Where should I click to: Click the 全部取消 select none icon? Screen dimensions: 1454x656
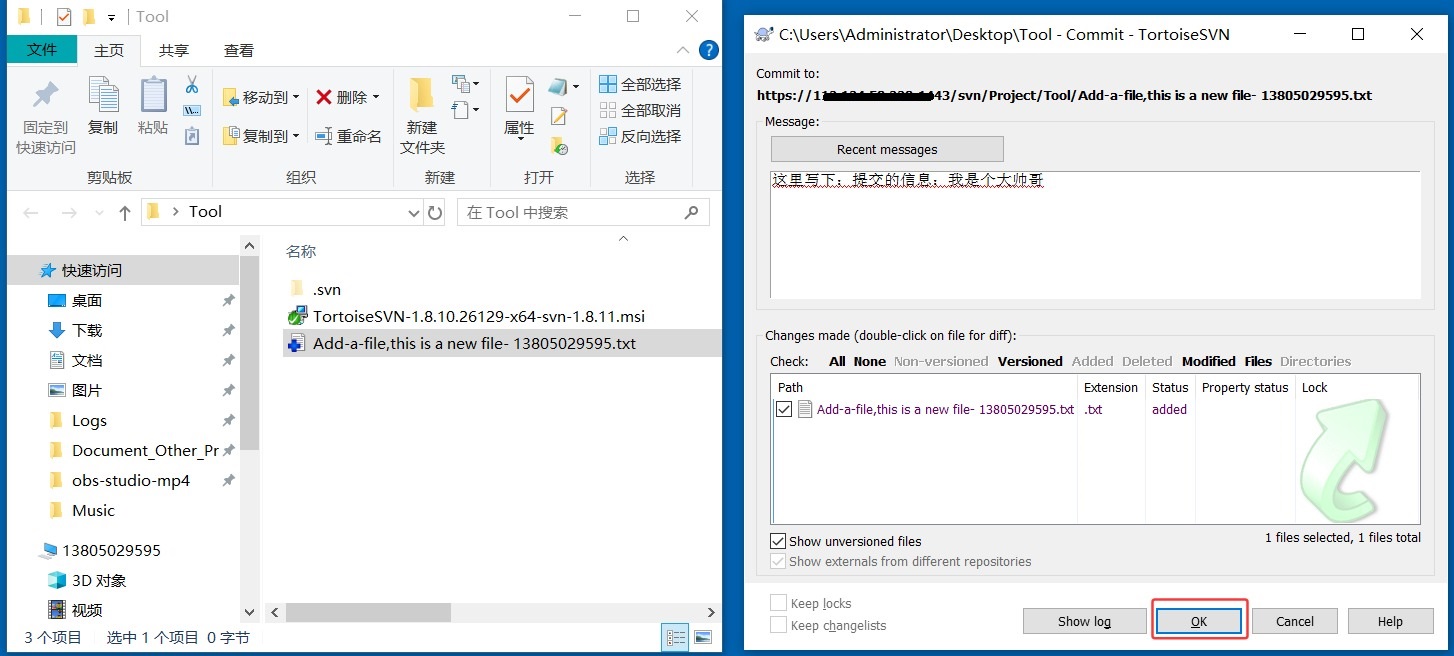point(608,110)
